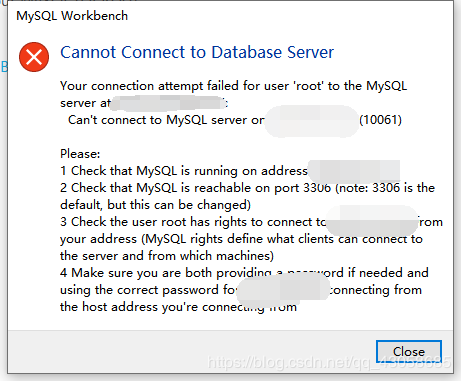Viewport: 461px width, 381px height.
Task: Click the 'Your connection attempt failed' line
Action: click(x=233, y=86)
